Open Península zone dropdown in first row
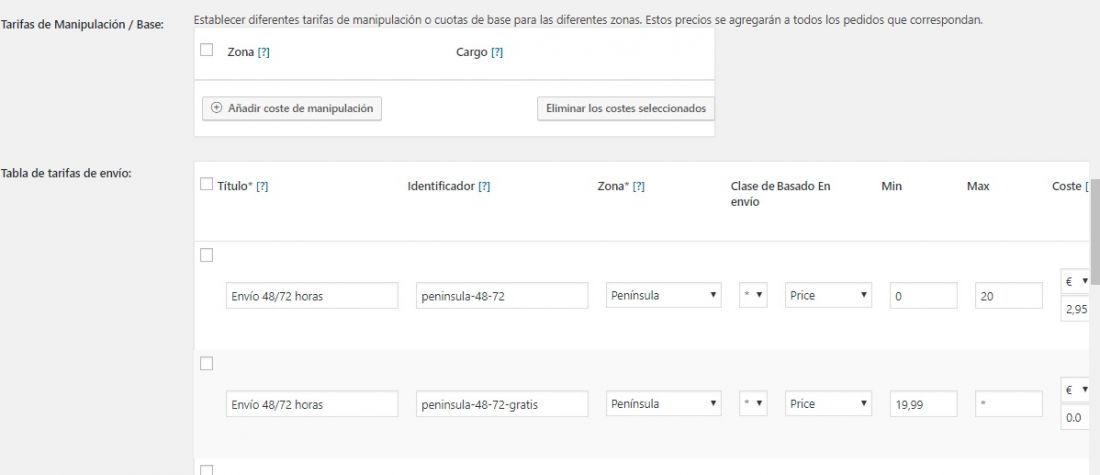This screenshot has width=1100, height=475. coord(664,295)
